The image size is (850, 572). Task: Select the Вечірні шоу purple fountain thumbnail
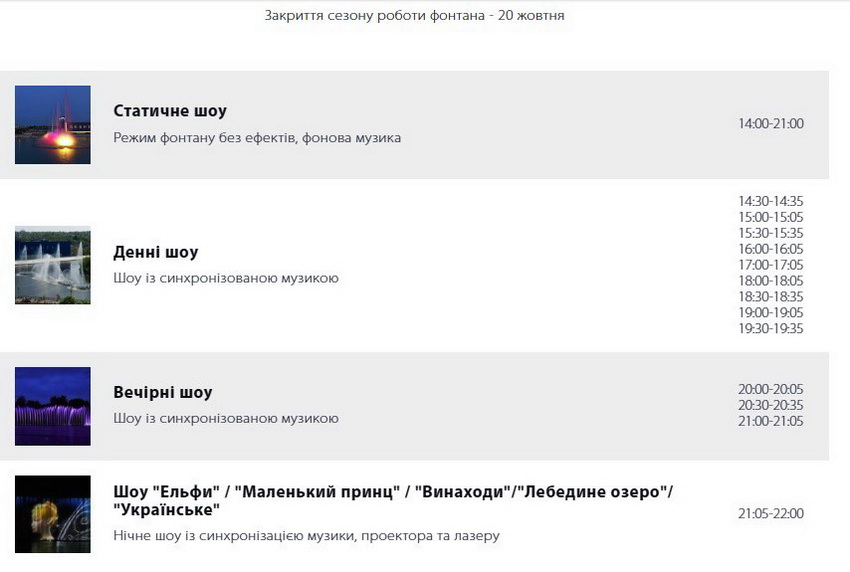[x=53, y=405]
